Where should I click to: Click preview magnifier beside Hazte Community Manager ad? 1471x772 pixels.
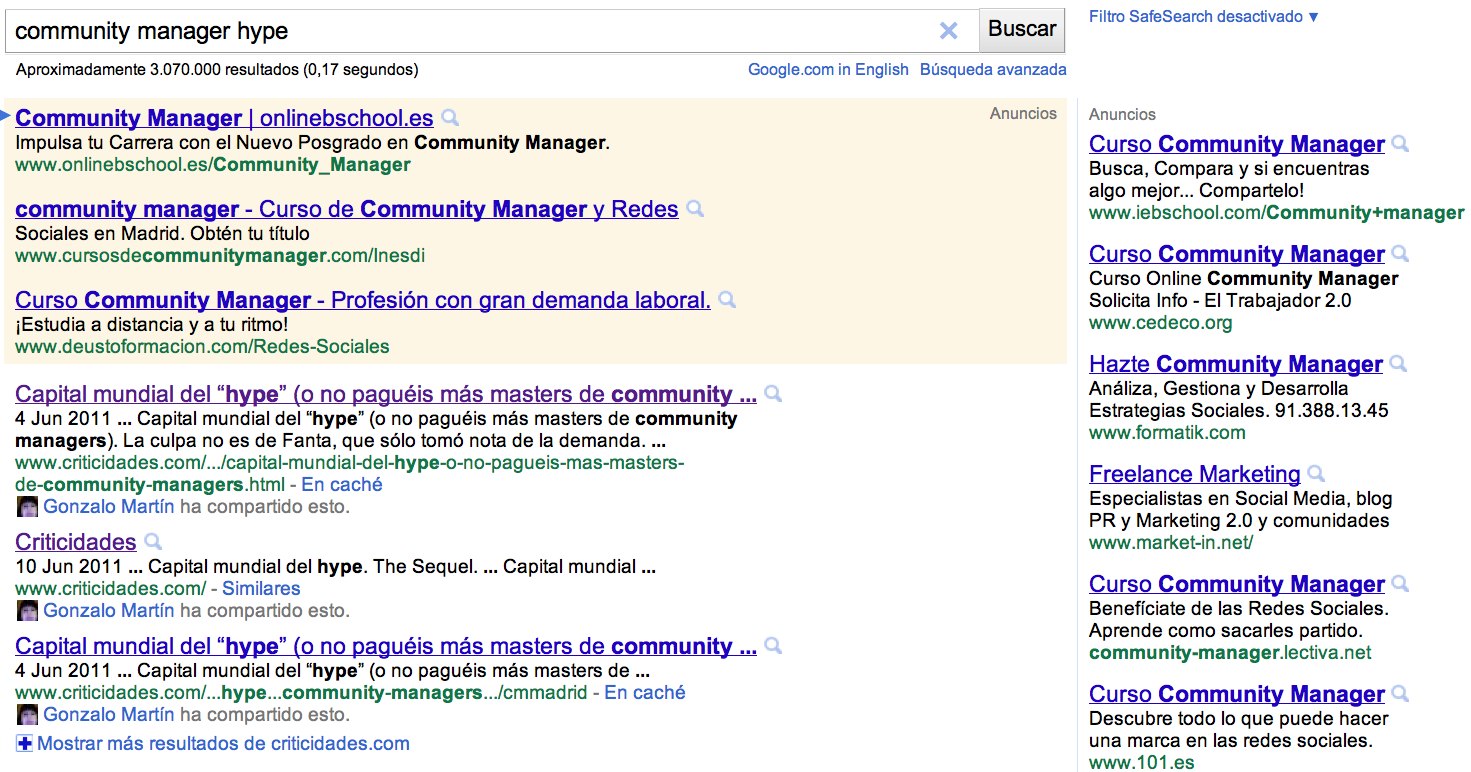click(1399, 364)
